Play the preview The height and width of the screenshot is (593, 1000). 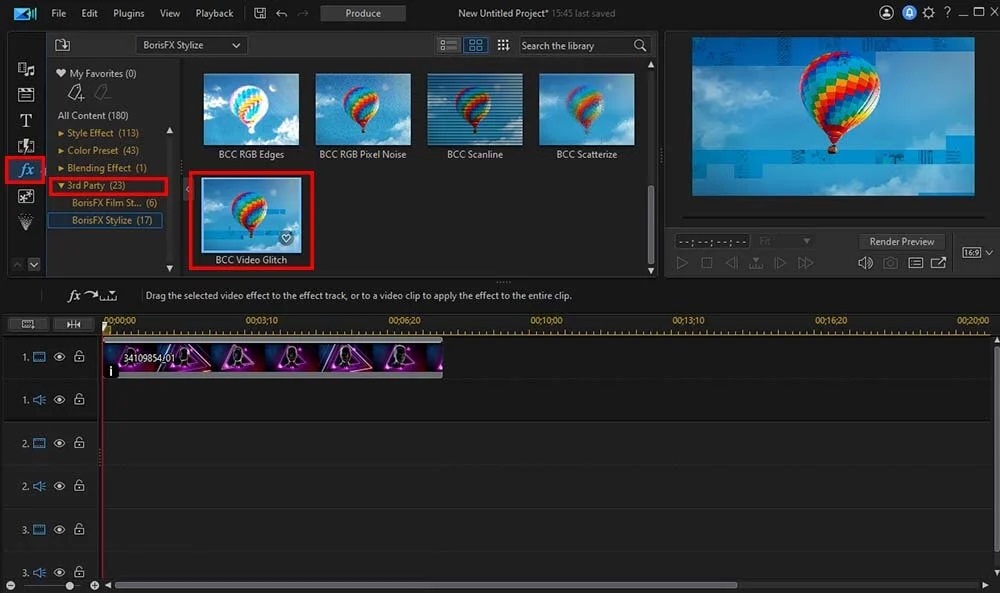coord(682,263)
